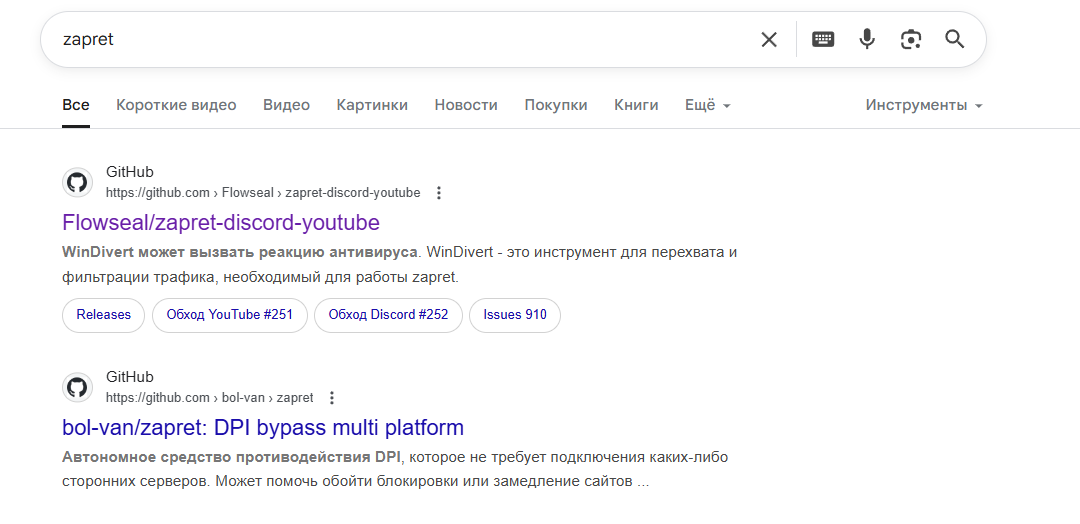Click the GitHub favicon of Flowseal result

click(77, 182)
